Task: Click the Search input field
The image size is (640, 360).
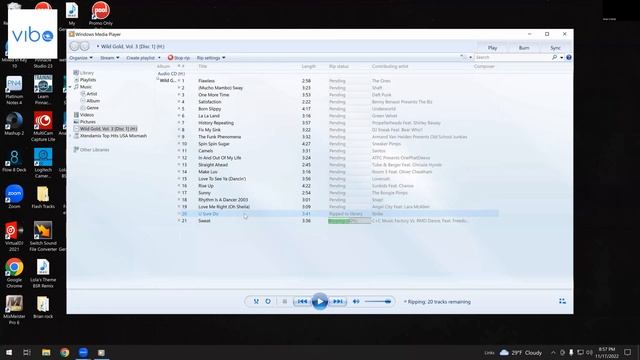Action: (x=512, y=58)
